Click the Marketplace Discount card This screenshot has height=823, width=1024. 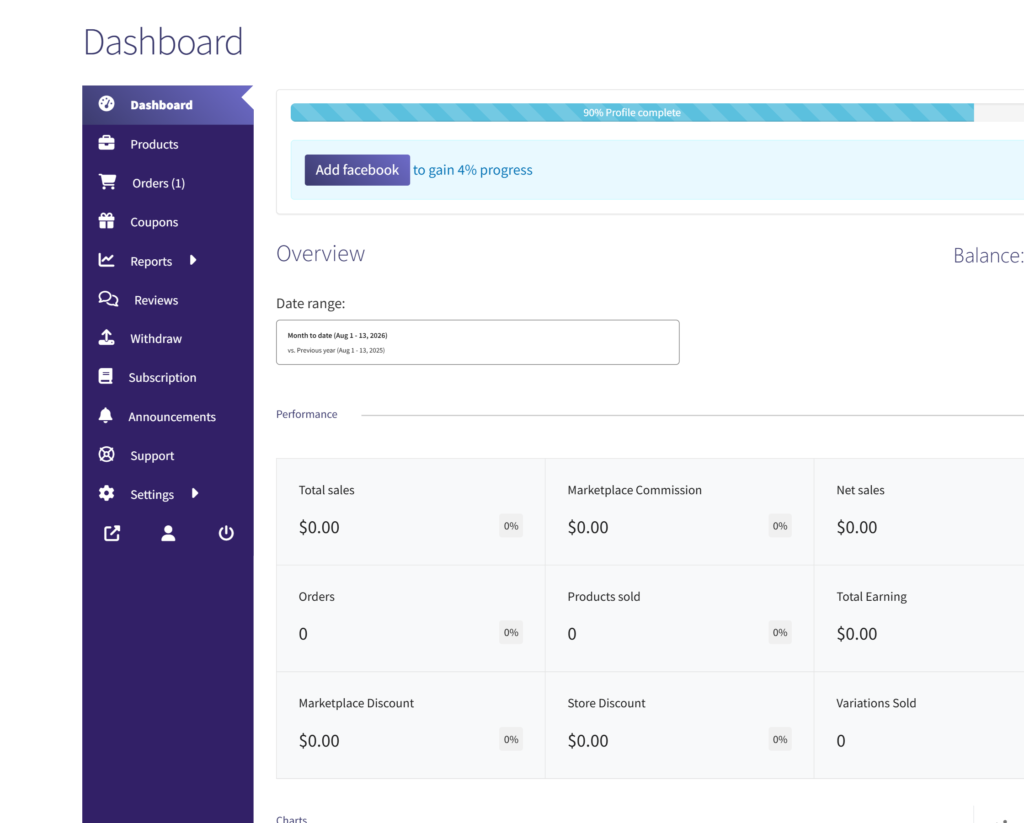coord(411,725)
